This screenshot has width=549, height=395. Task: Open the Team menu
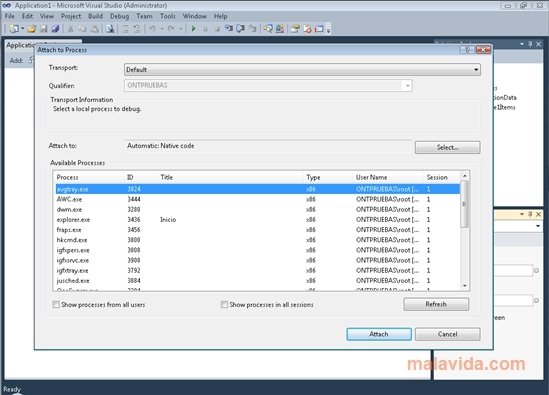[x=144, y=16]
